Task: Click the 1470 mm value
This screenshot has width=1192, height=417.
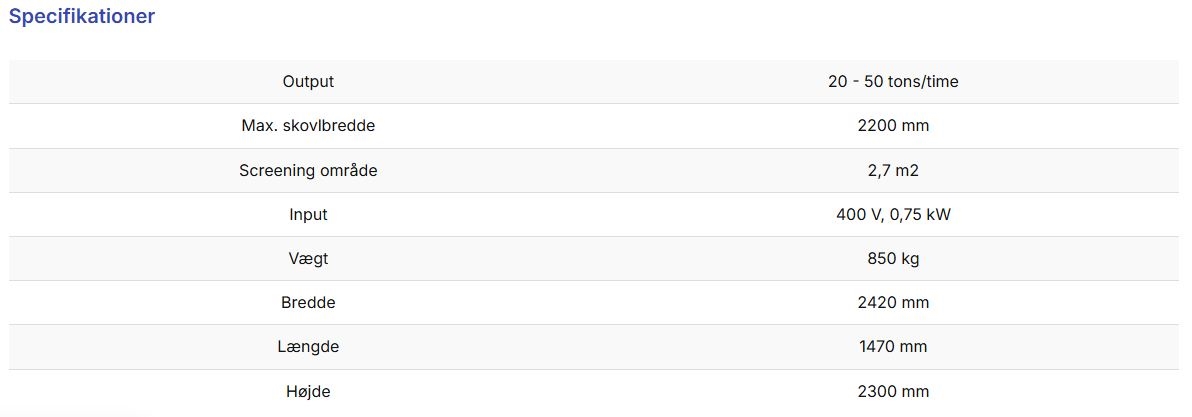Action: pos(893,346)
